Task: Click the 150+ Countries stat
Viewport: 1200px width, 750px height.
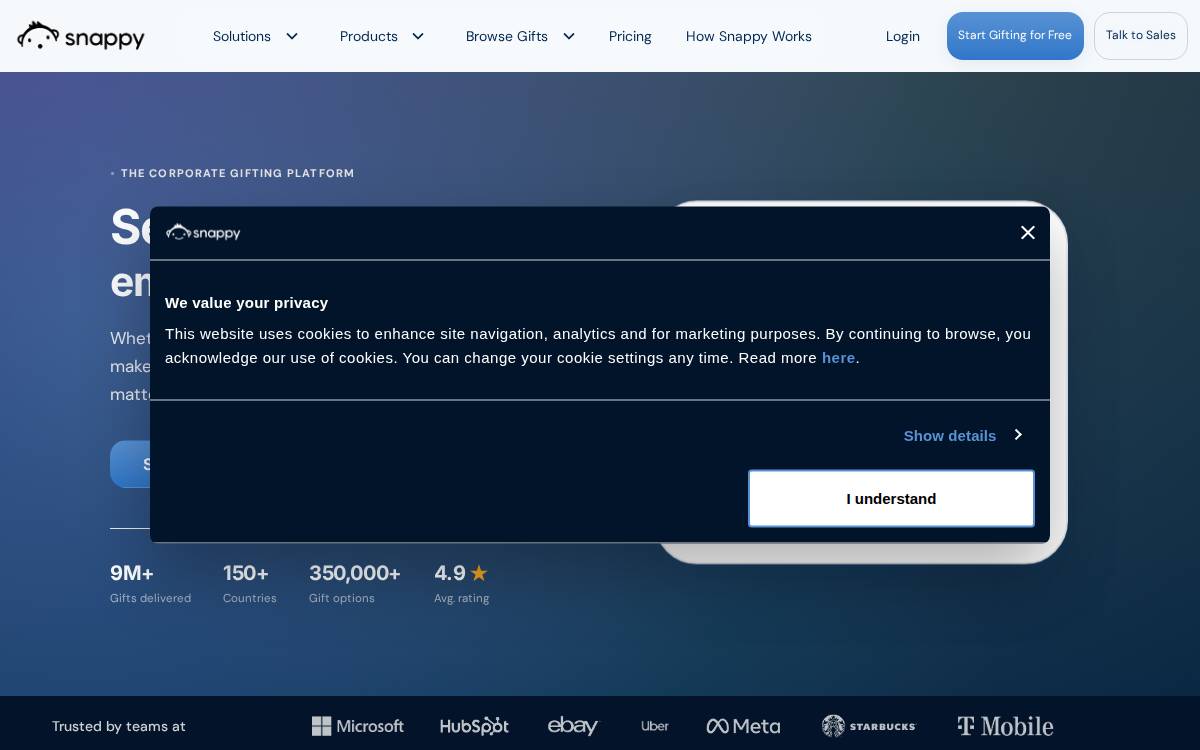Action: pos(249,584)
